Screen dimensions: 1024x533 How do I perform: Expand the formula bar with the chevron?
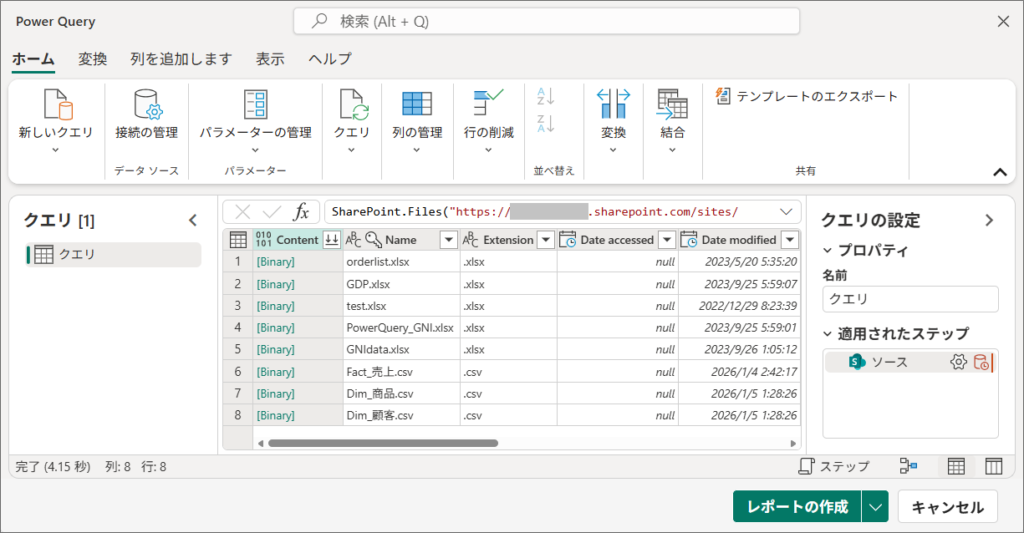point(786,212)
